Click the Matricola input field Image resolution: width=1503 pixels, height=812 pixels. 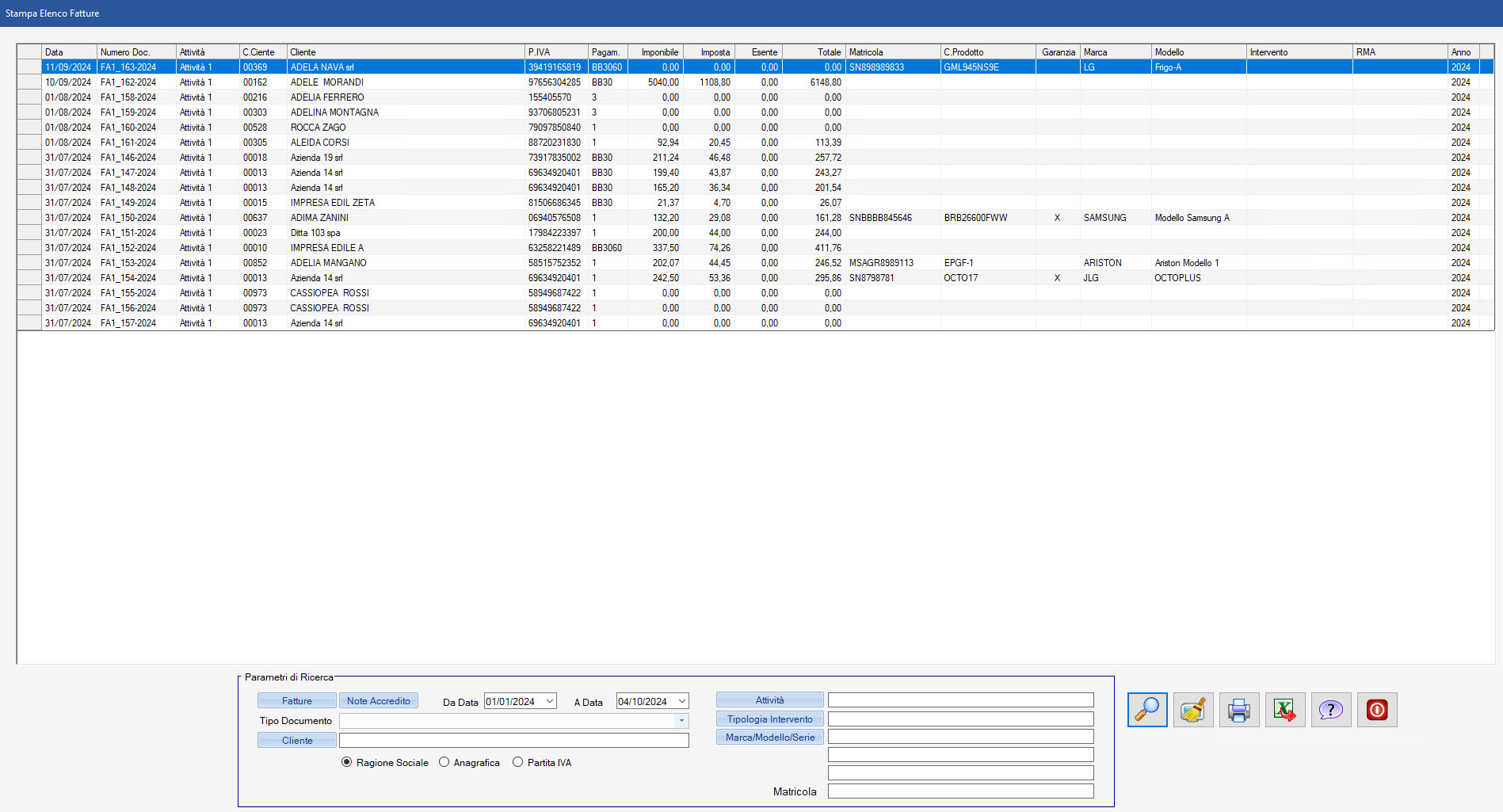[960, 791]
